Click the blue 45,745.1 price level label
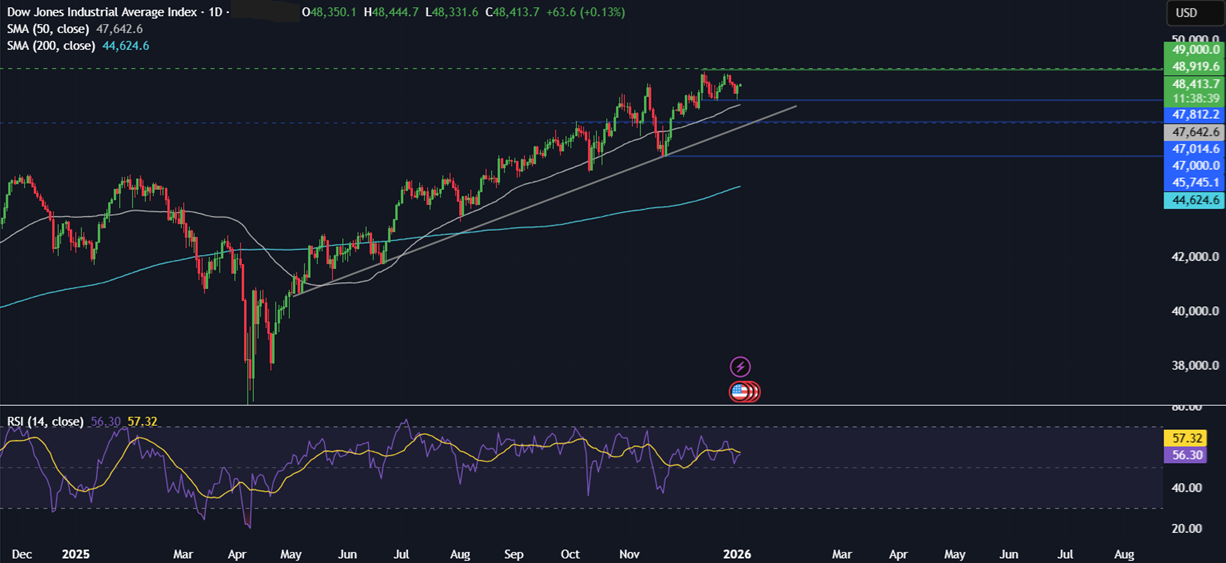The image size is (1226, 563). click(1195, 182)
